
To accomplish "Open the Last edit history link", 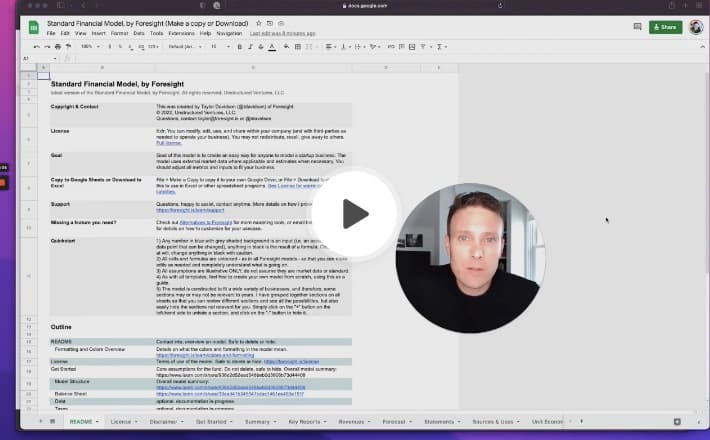I will [x=280, y=33].
